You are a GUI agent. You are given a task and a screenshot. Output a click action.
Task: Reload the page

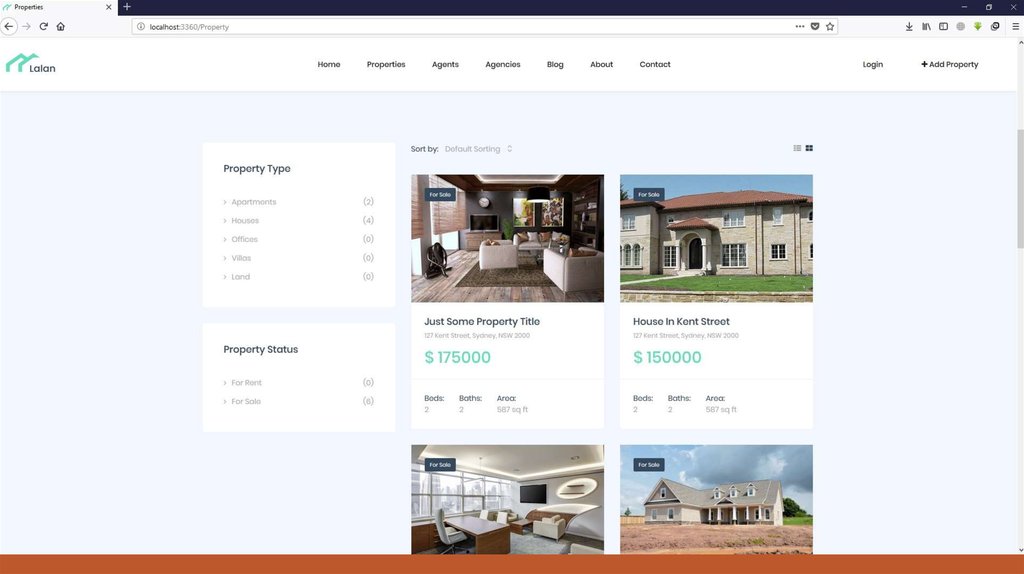tap(43, 27)
